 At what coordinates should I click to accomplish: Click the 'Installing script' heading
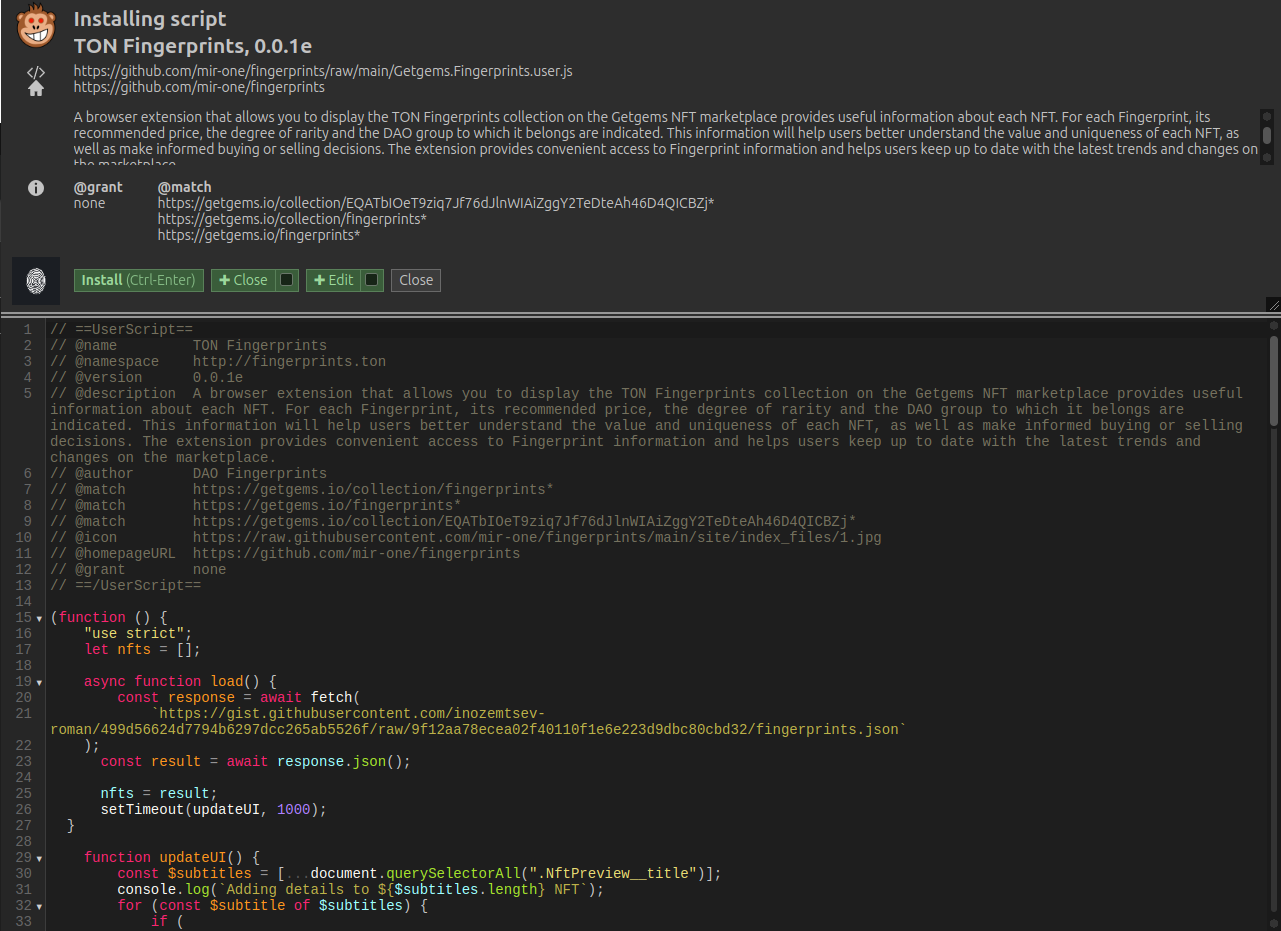click(x=150, y=19)
